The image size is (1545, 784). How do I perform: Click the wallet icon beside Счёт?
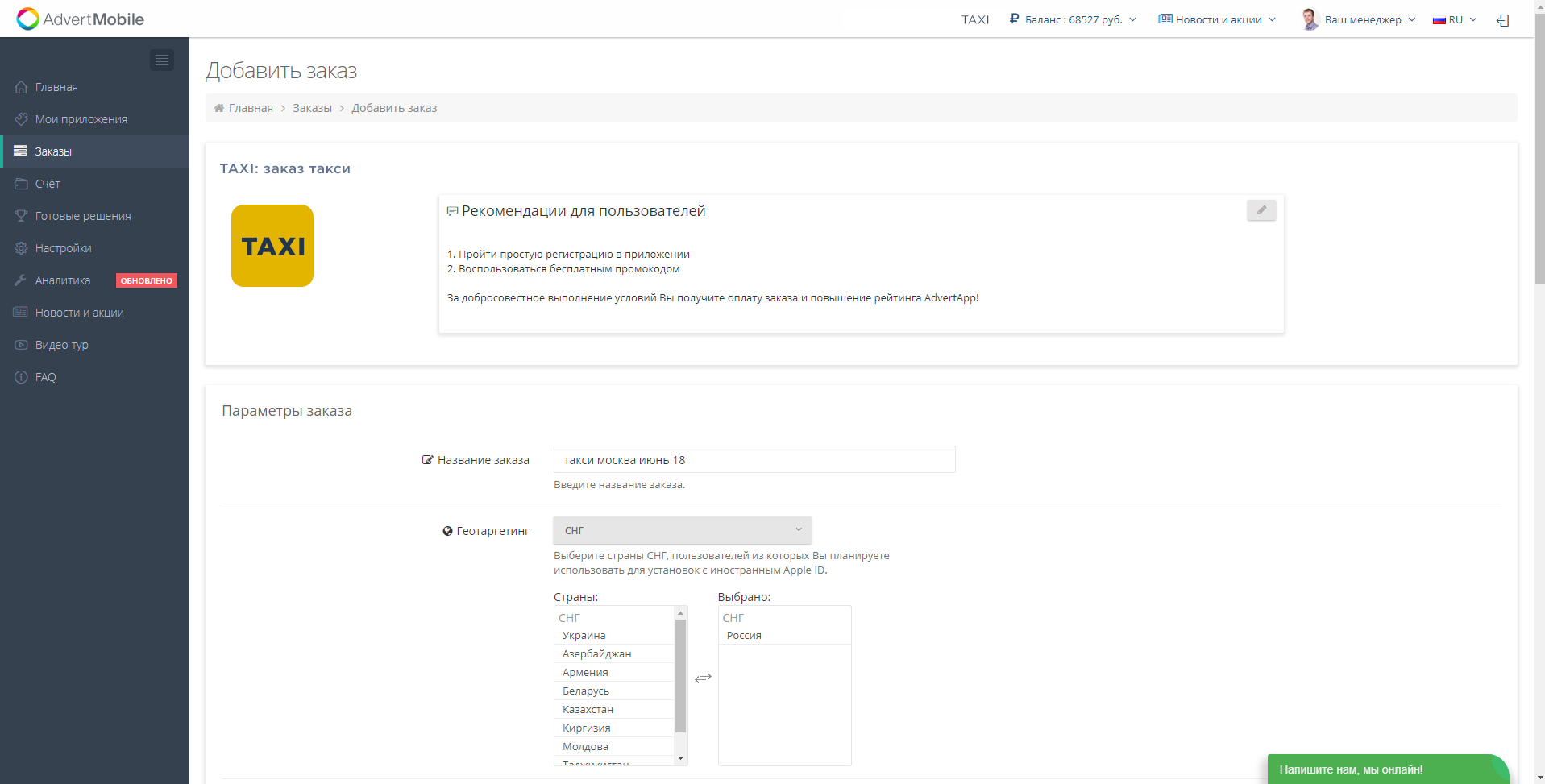click(x=21, y=184)
